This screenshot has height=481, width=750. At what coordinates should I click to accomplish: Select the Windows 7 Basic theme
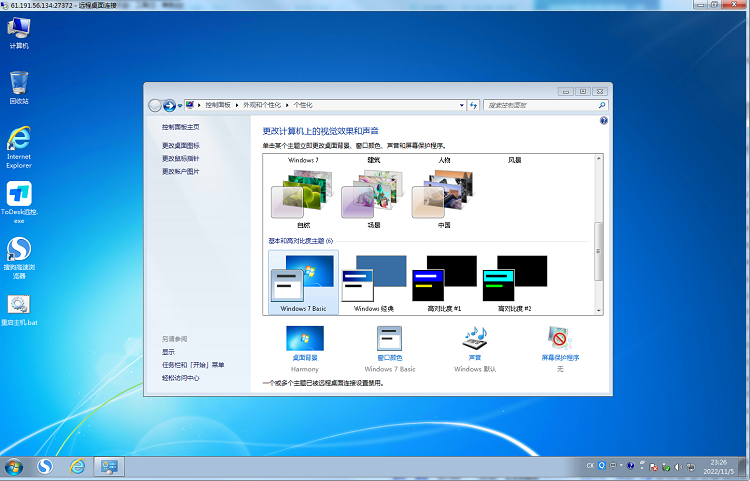(304, 281)
